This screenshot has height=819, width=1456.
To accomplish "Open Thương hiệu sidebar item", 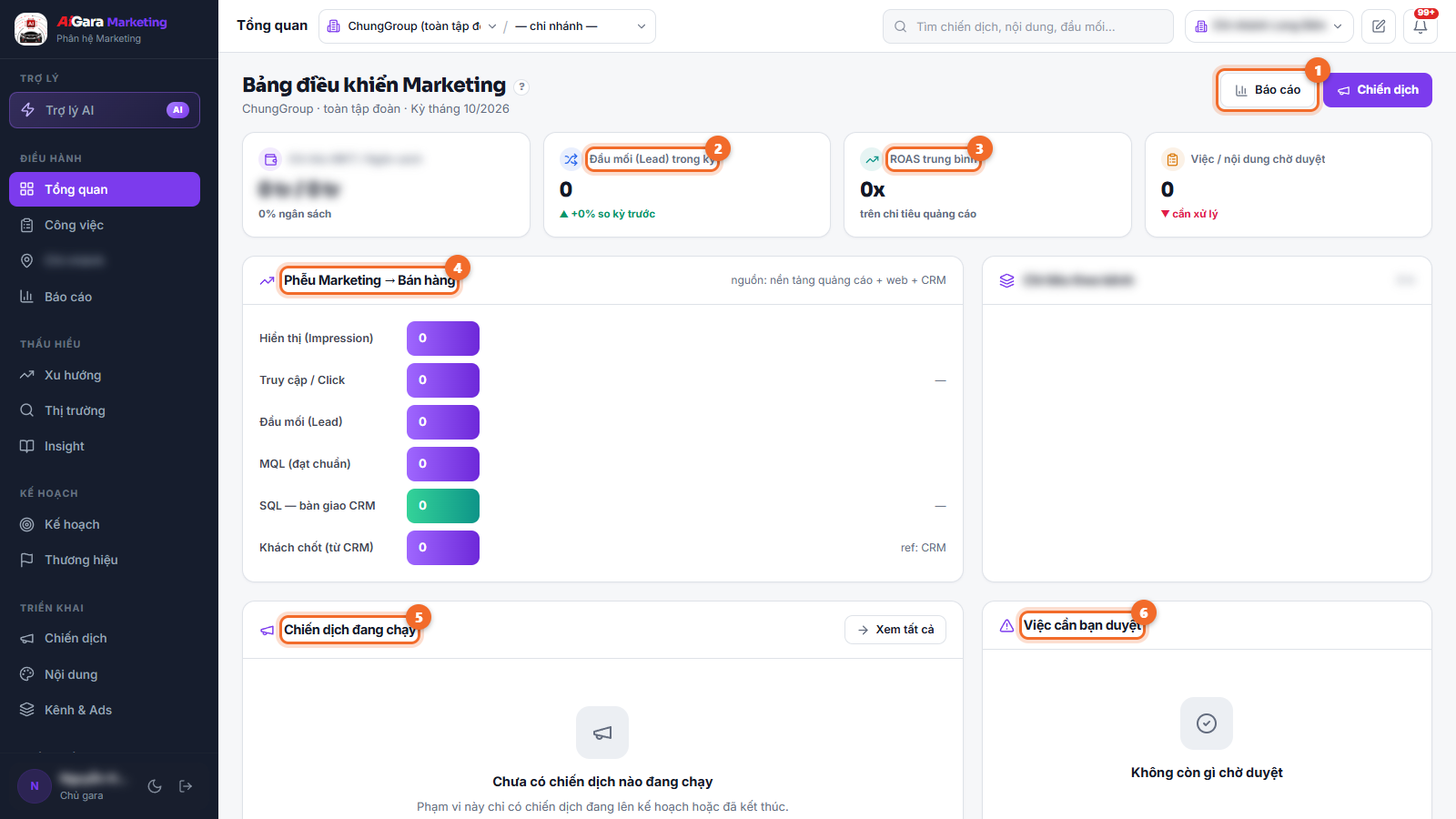I will coord(105,560).
